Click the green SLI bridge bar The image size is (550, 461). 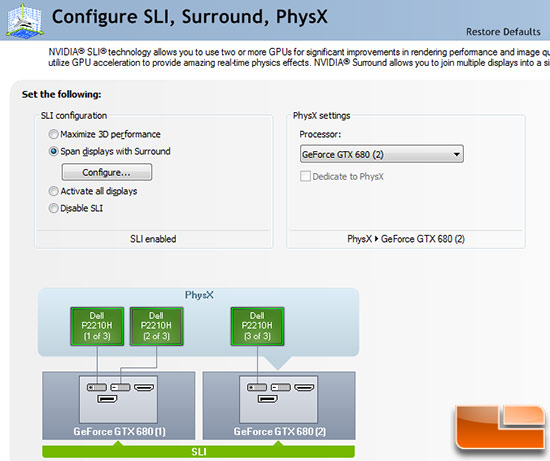[199, 452]
